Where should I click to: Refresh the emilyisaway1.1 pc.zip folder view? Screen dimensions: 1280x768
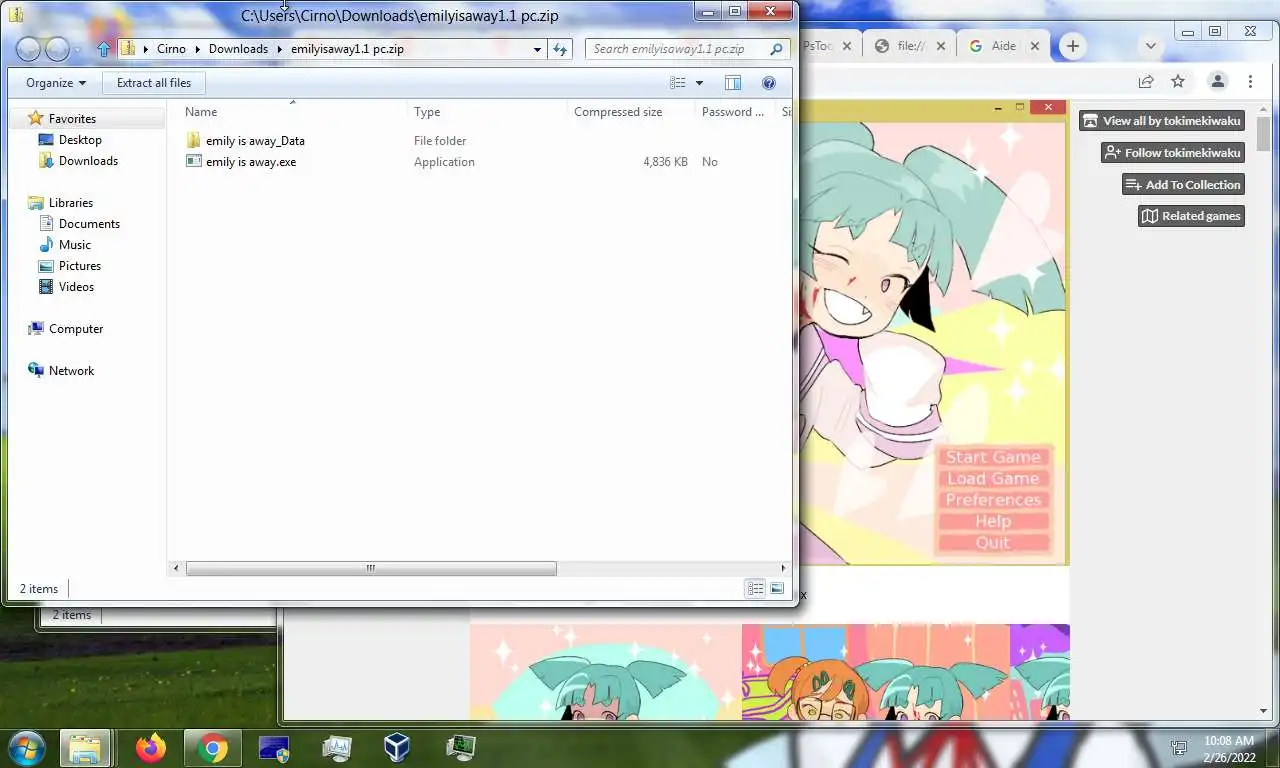pyautogui.click(x=560, y=48)
